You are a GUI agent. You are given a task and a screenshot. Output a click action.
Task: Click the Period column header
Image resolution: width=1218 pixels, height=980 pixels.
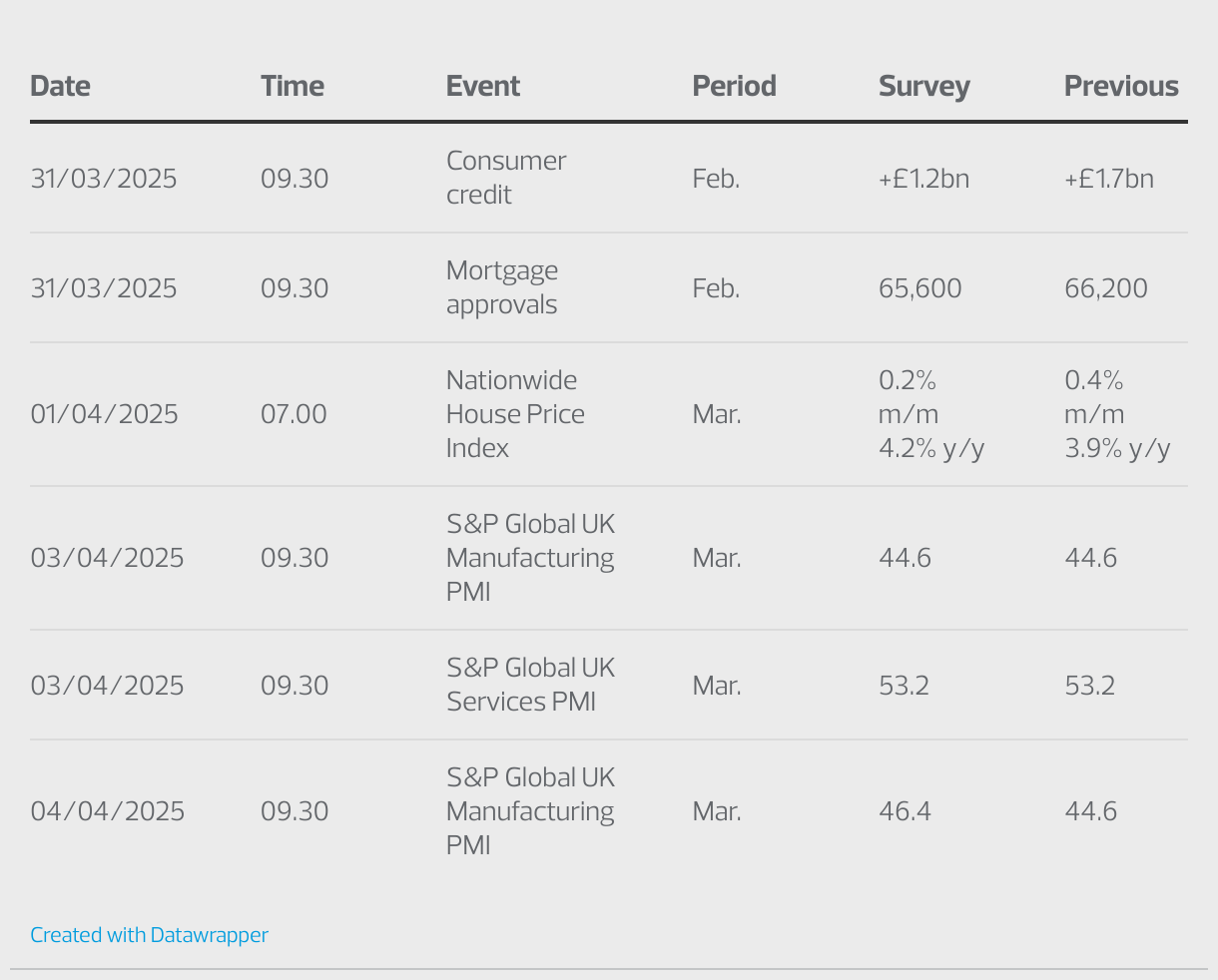tap(734, 86)
